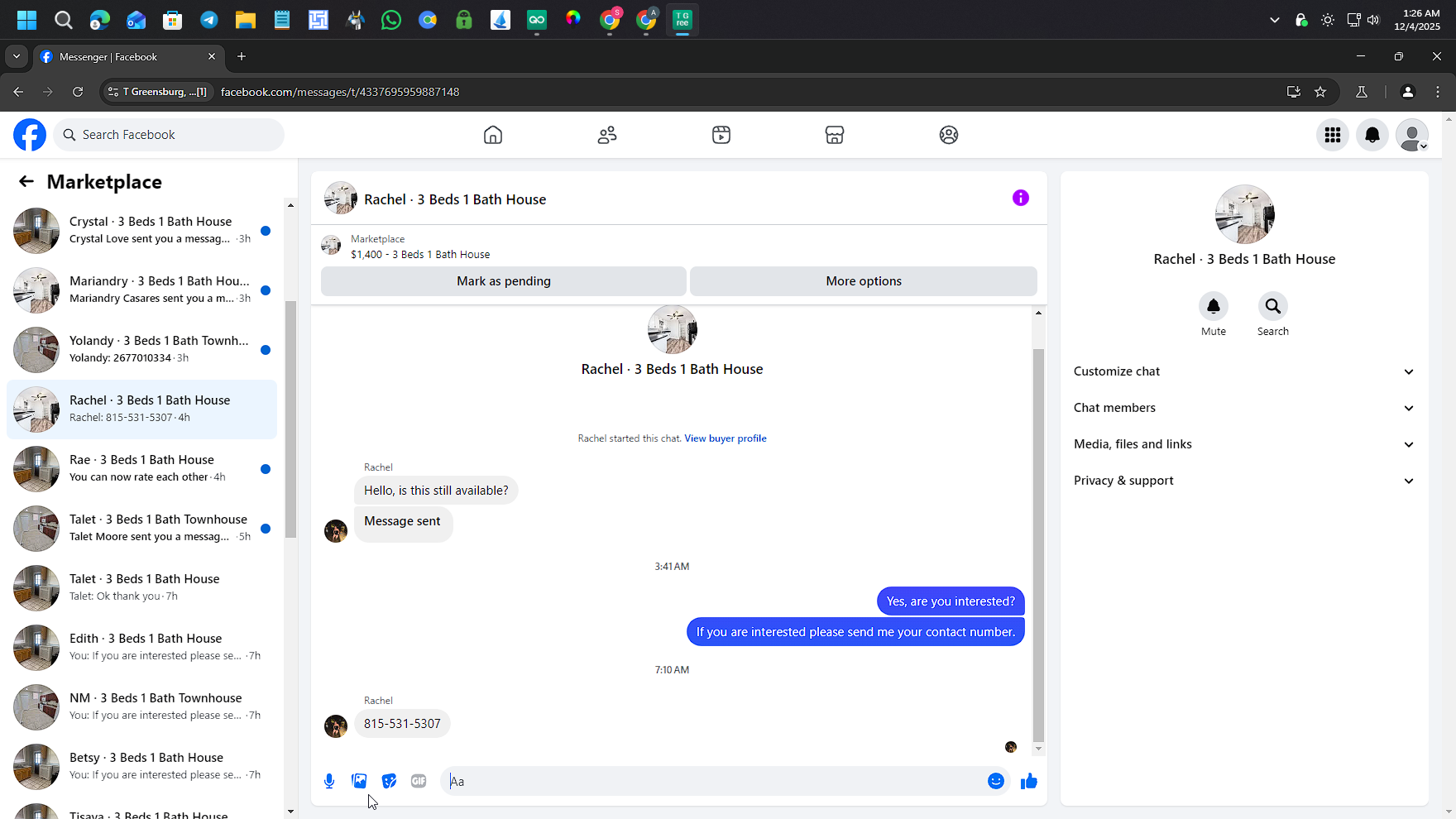
Task: Open Talet's 'Ok thank you' conversation
Action: [x=142, y=588]
